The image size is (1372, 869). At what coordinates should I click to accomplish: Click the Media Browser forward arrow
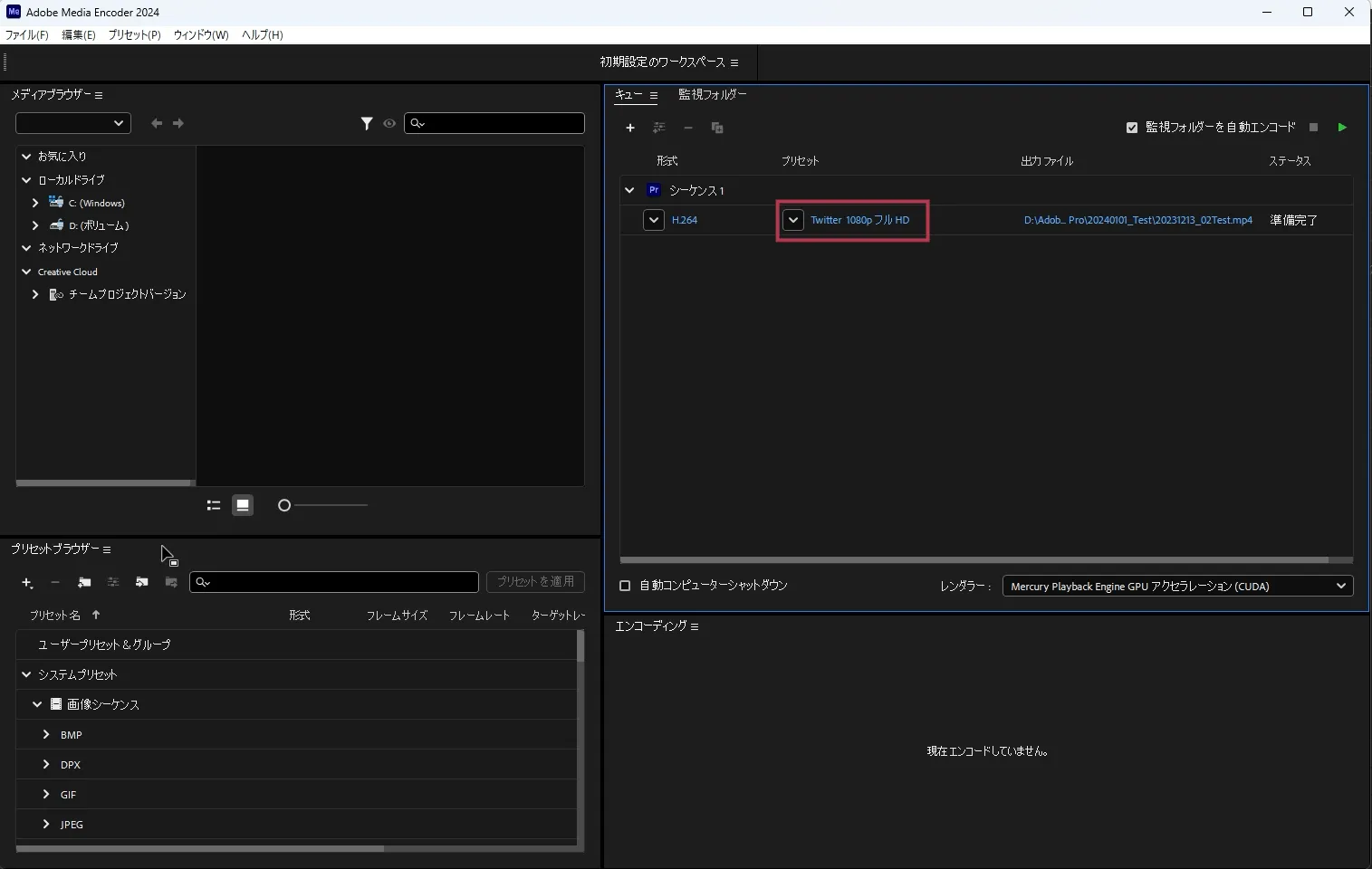pyautogui.click(x=178, y=123)
